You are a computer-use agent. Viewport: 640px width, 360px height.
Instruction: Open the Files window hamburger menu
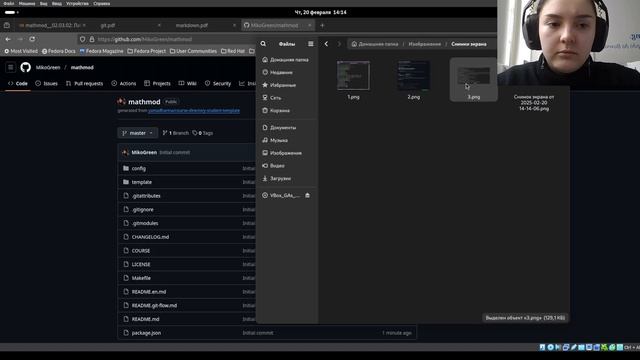(x=311, y=44)
